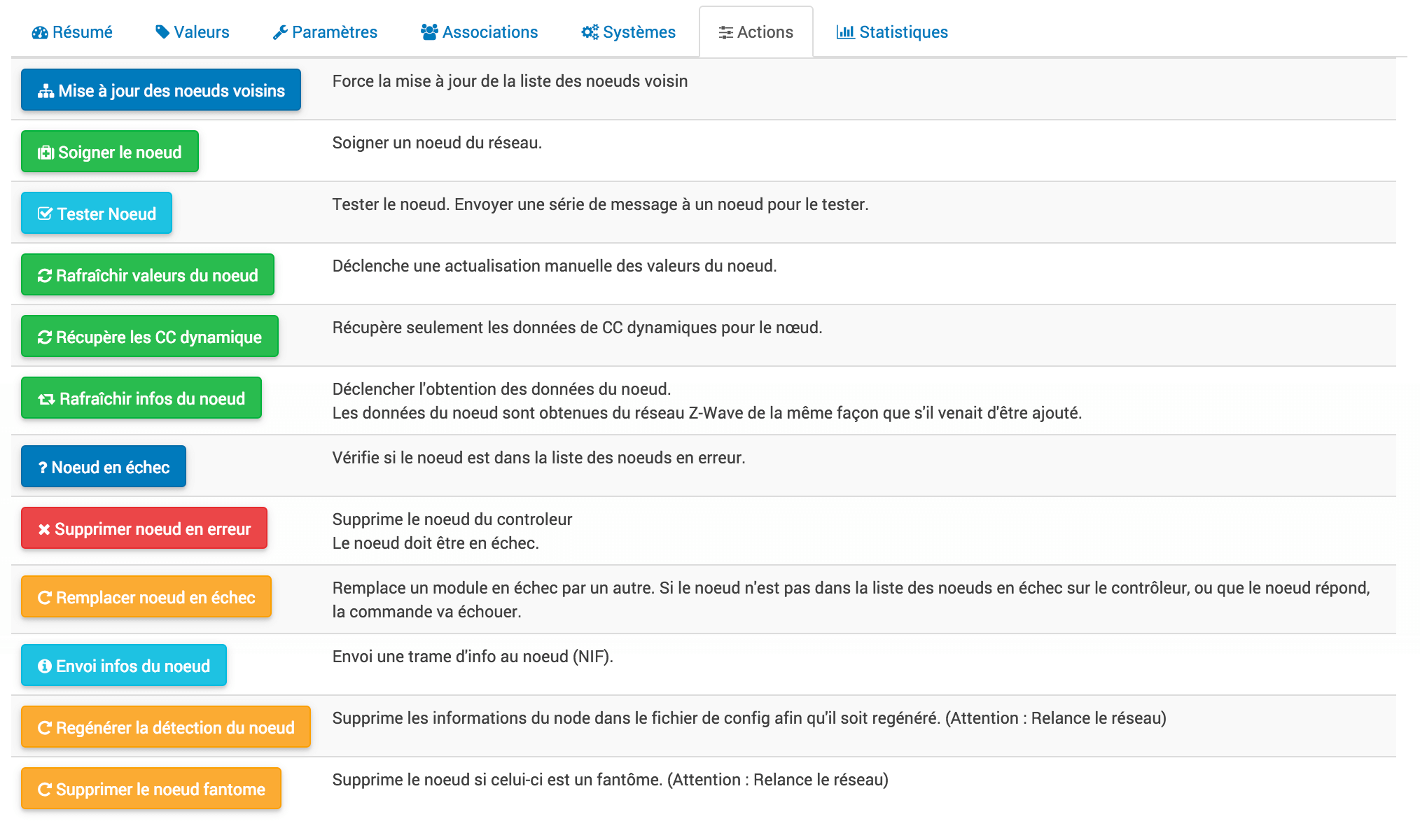Click the sliders icon beside Actions

pos(726,32)
